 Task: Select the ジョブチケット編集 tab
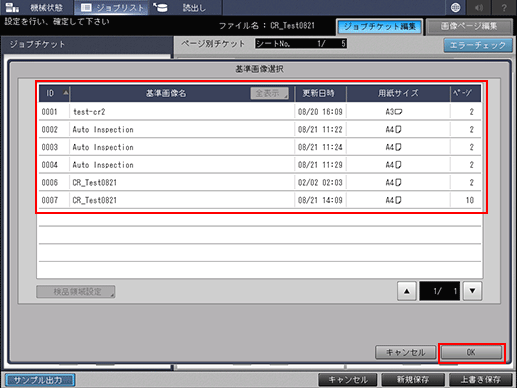click(379, 26)
